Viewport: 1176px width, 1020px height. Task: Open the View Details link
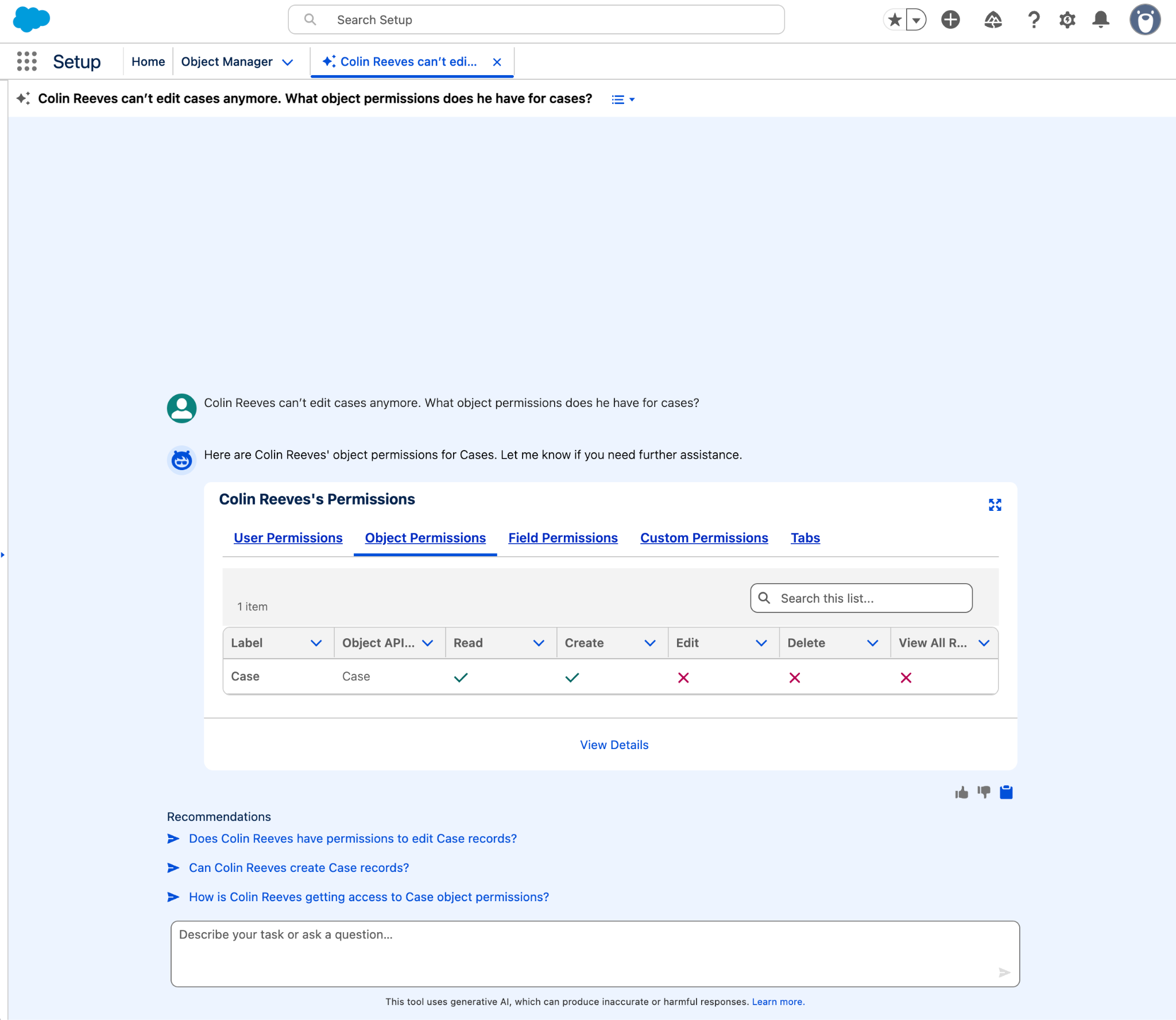coord(614,744)
